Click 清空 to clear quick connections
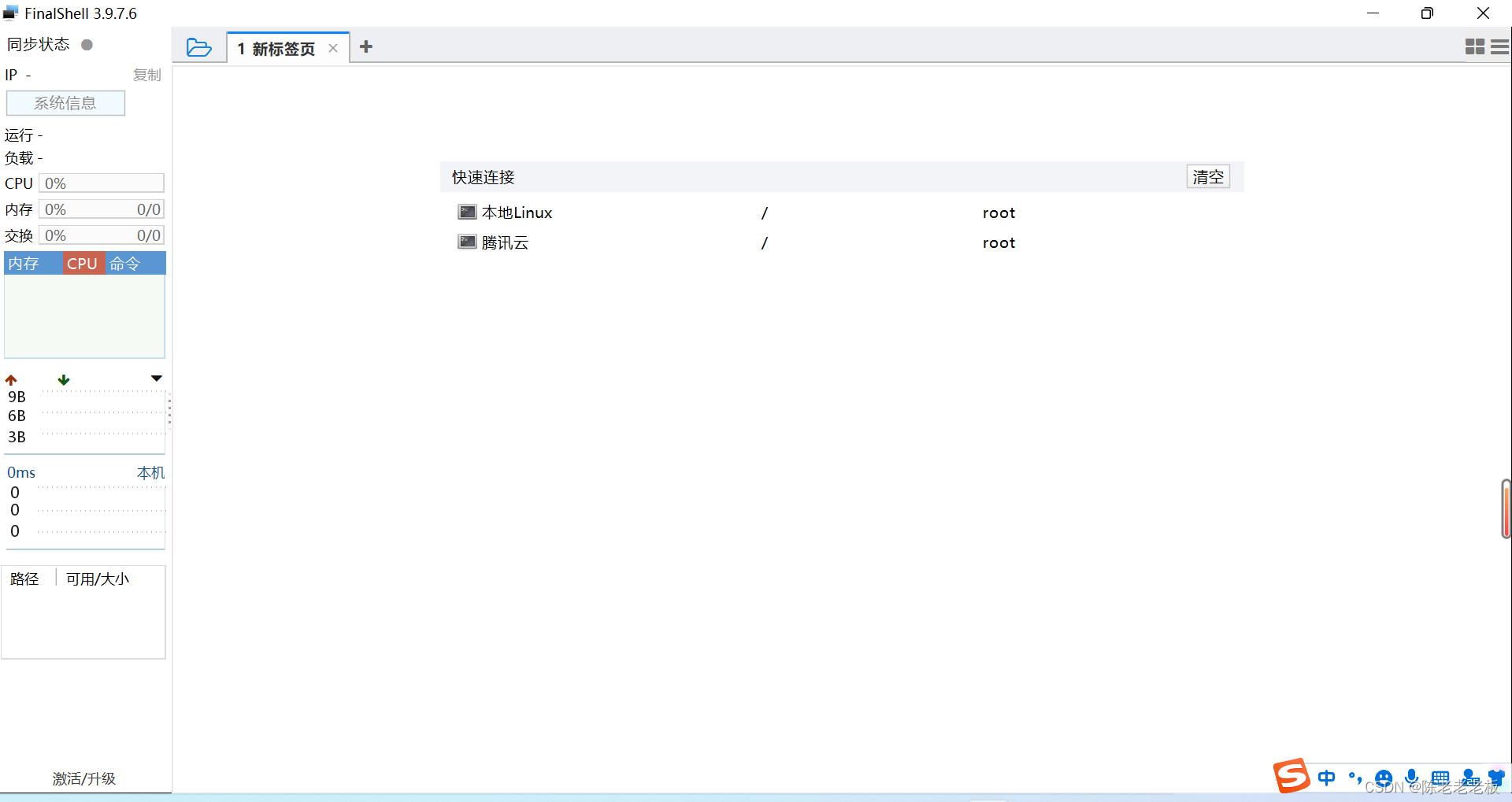The height and width of the screenshot is (802, 1512). 1208,176
